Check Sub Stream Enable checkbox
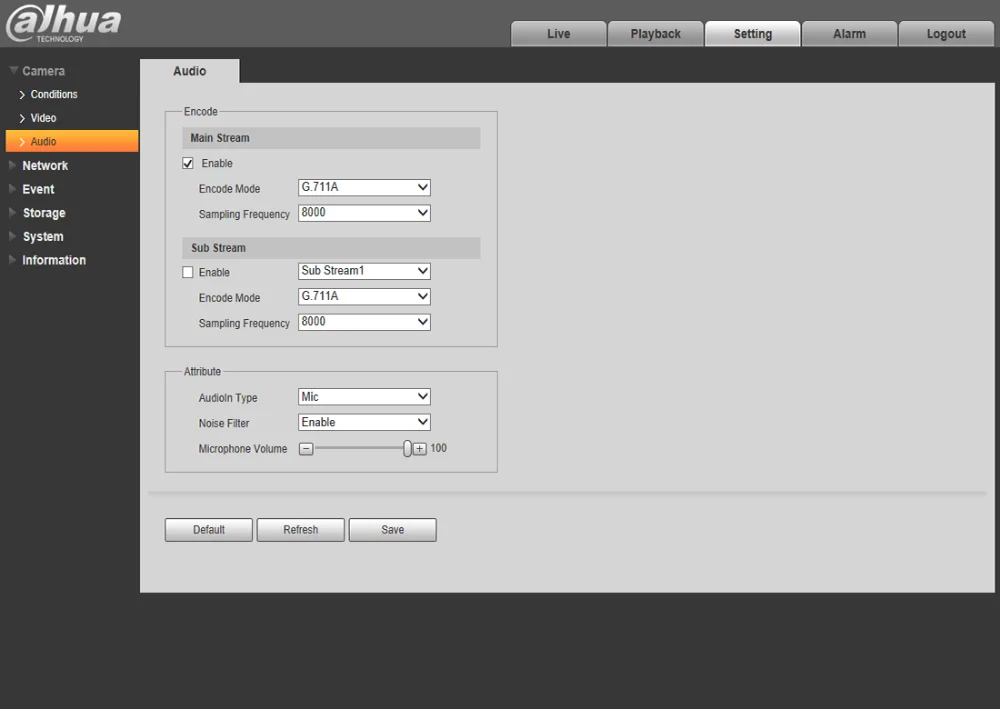1000x709 pixels. (188, 272)
